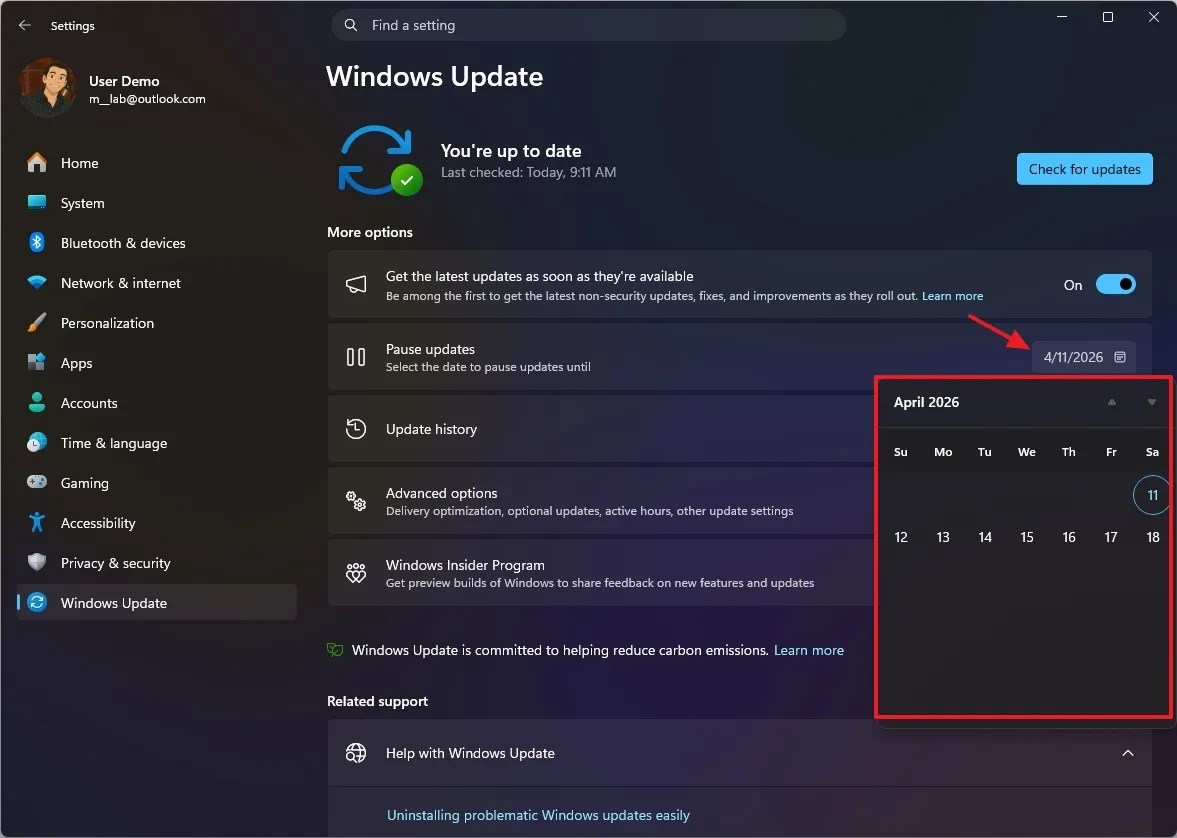Click the 'Last checked: Today, 9:11 AM' text
This screenshot has height=838, width=1177.
(x=528, y=172)
